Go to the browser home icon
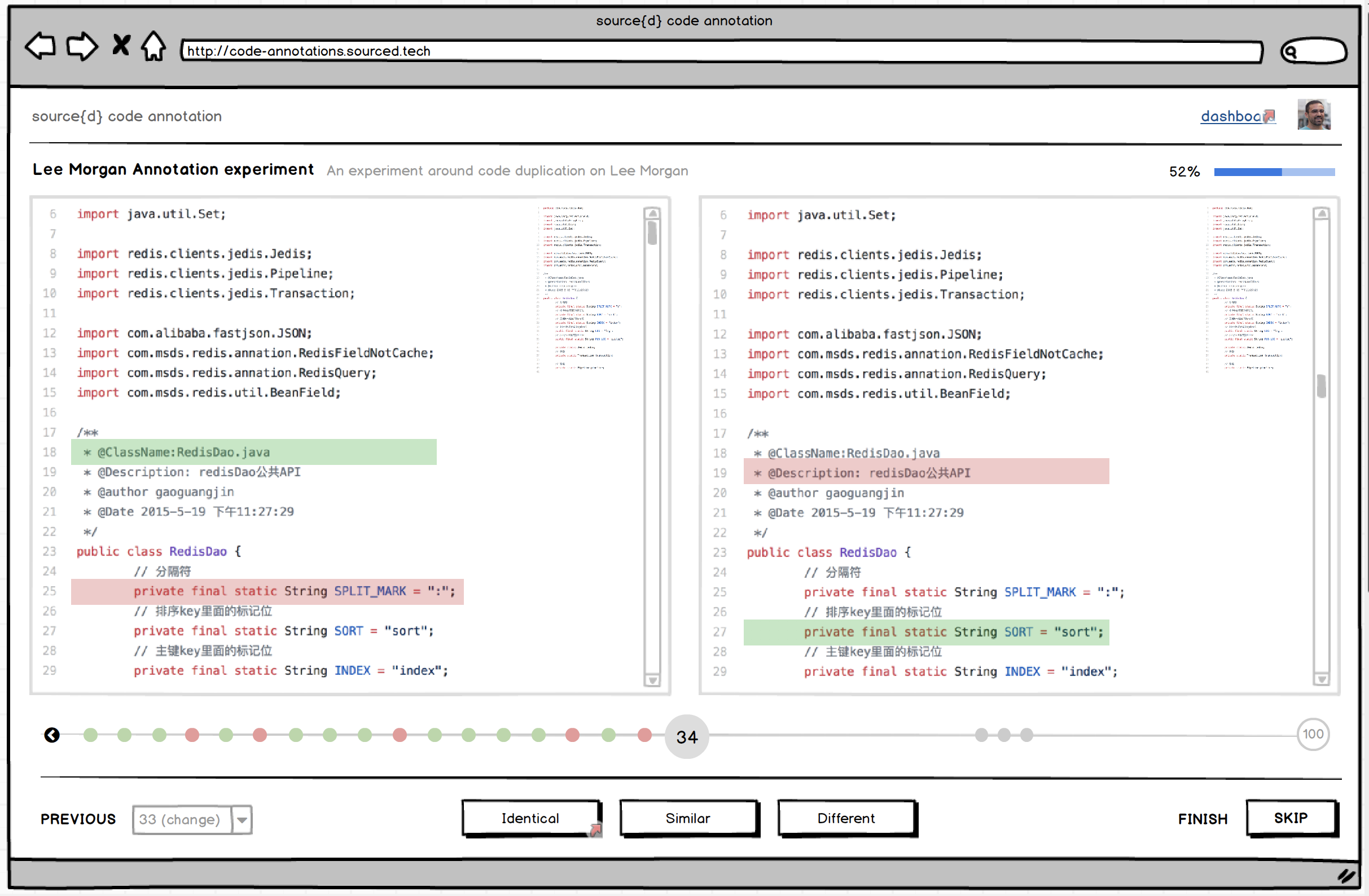The image size is (1369, 896). click(x=153, y=47)
